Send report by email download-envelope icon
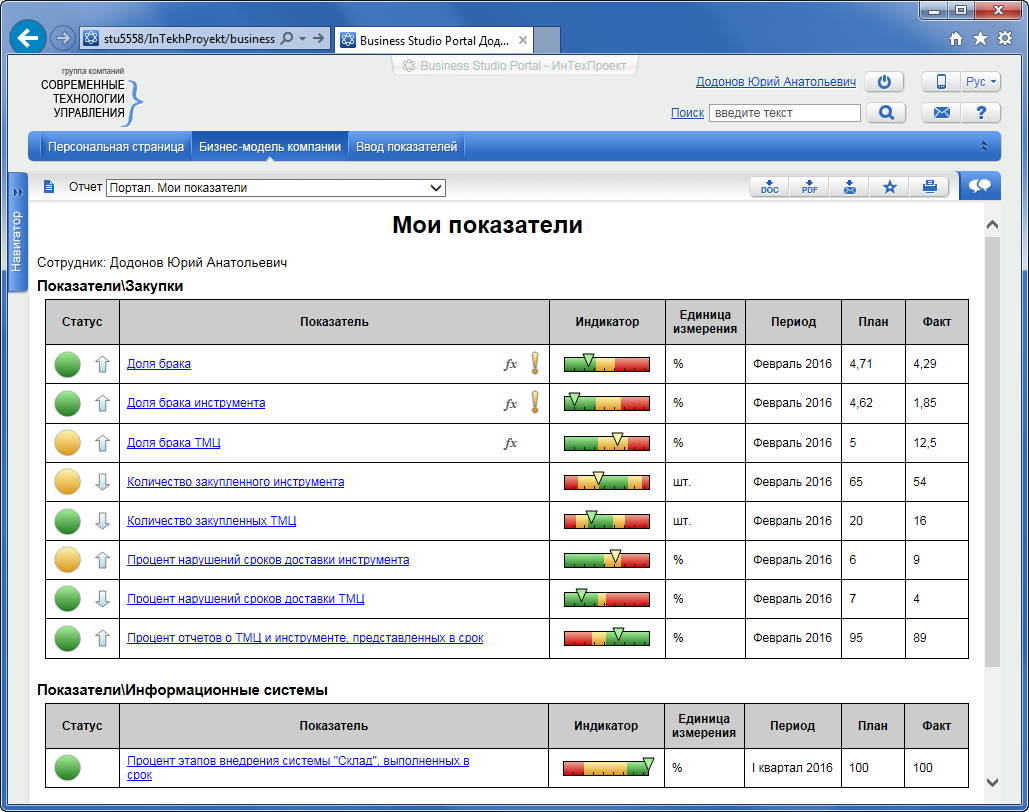Screen dimensions: 1029x812 click(849, 187)
